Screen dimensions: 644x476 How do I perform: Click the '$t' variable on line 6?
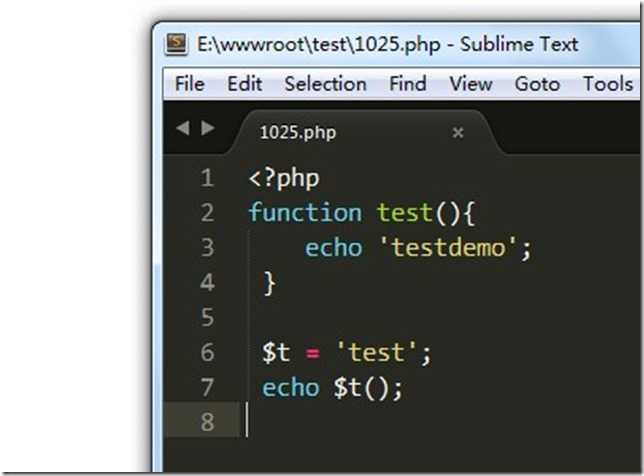click(276, 352)
